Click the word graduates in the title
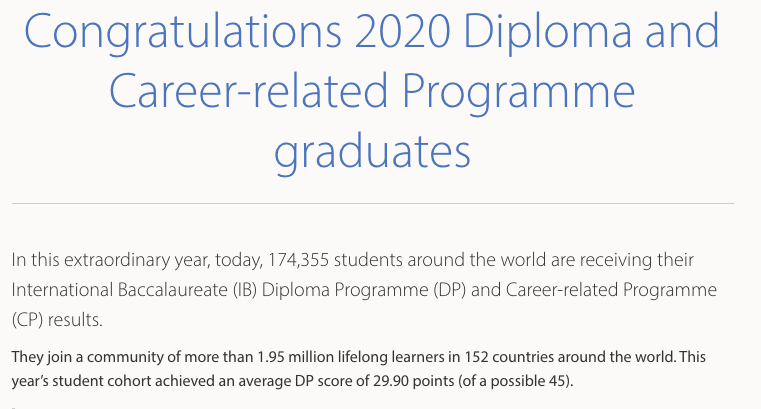Image resolution: width=761 pixels, height=409 pixels. pyautogui.click(x=372, y=152)
